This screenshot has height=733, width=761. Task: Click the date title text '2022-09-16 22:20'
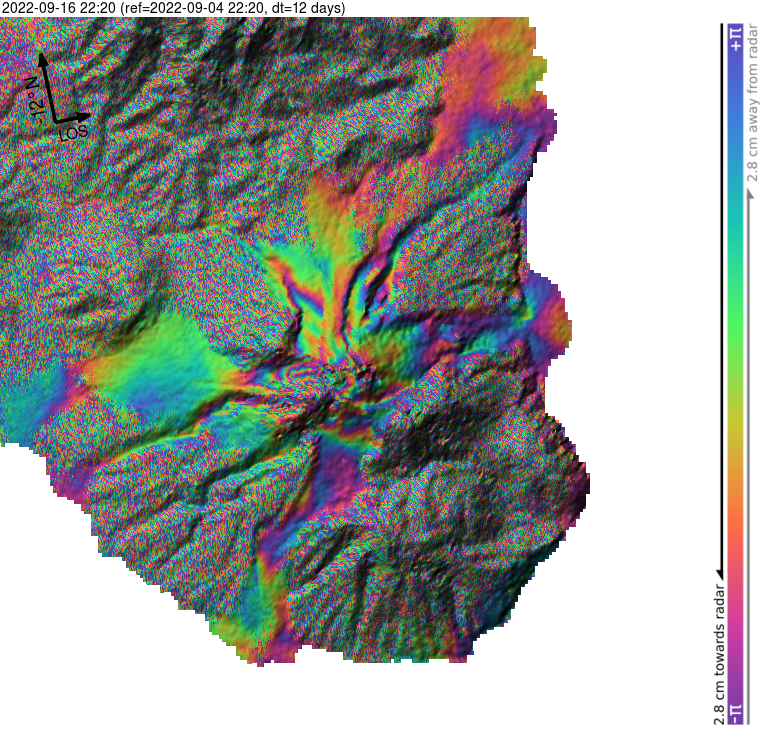[59, 8]
